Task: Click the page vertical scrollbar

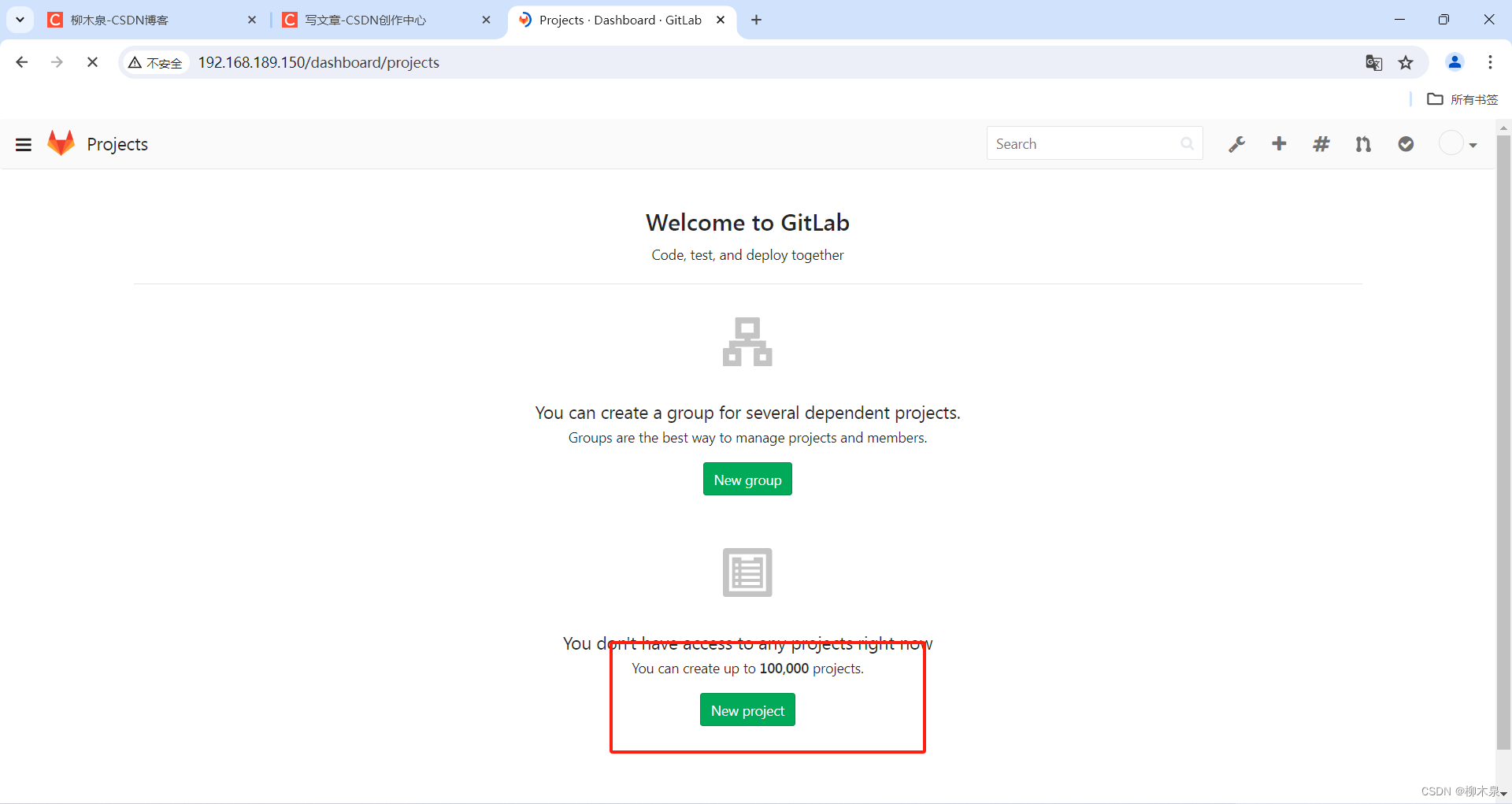Action: coord(1503,441)
